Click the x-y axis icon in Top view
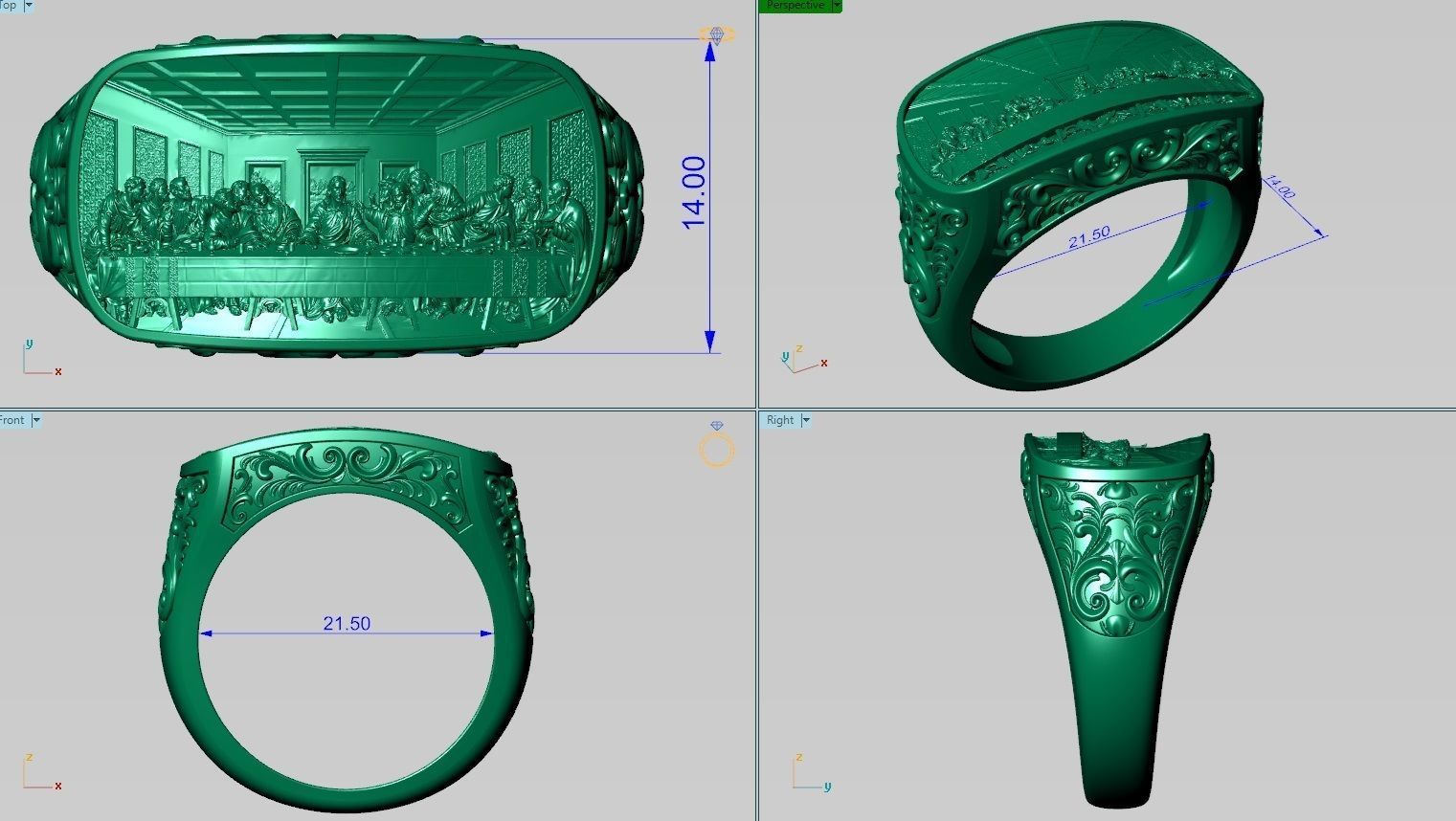 41,358
